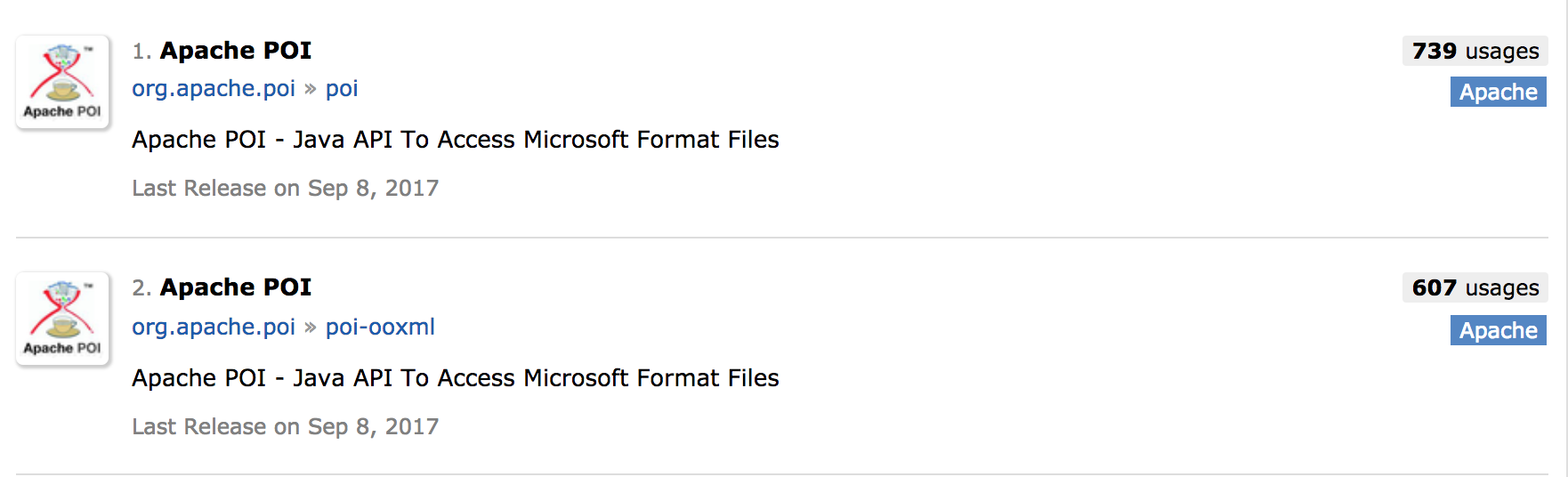1568x477 pixels.
Task: View the 739 usages badge
Action: 1475,51
